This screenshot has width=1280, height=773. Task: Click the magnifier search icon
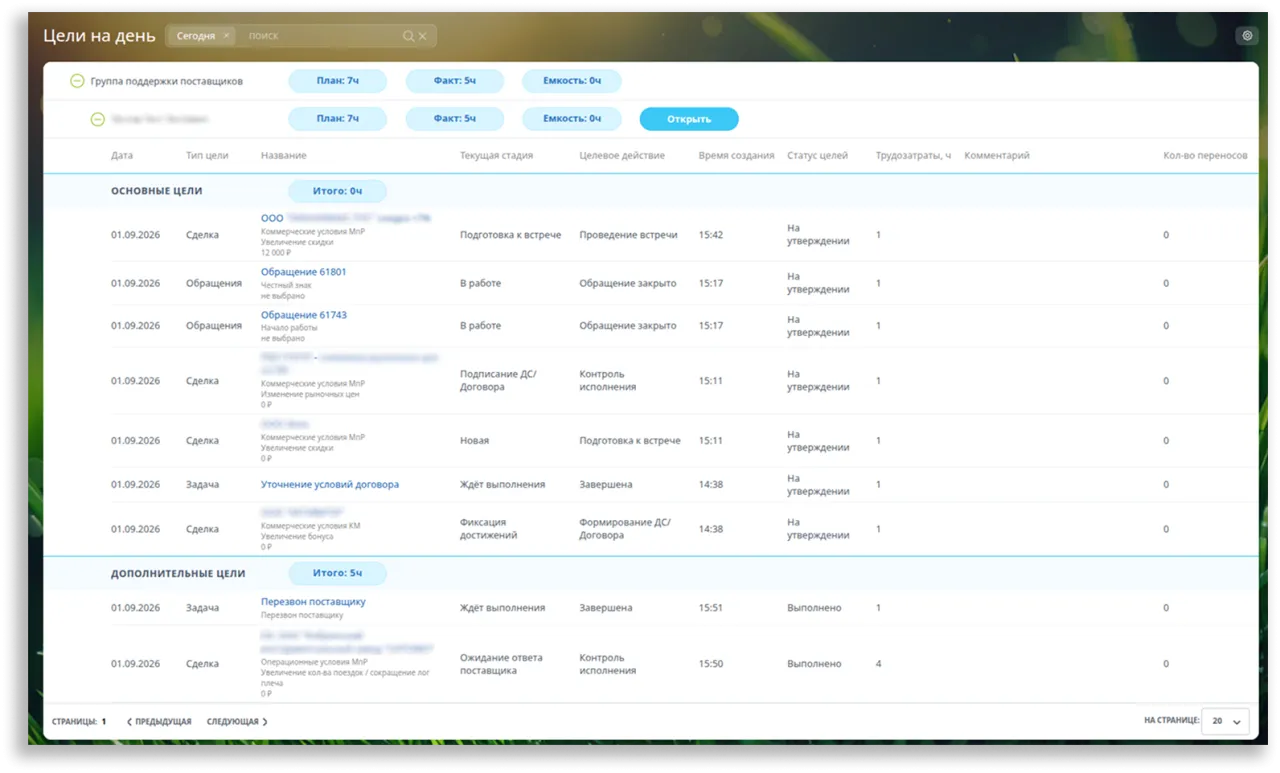click(x=408, y=36)
